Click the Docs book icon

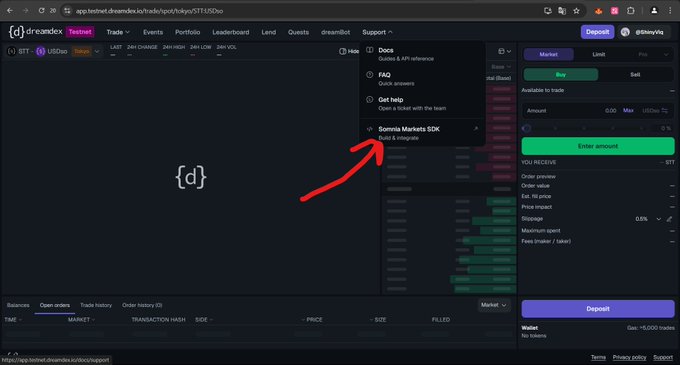pos(369,50)
